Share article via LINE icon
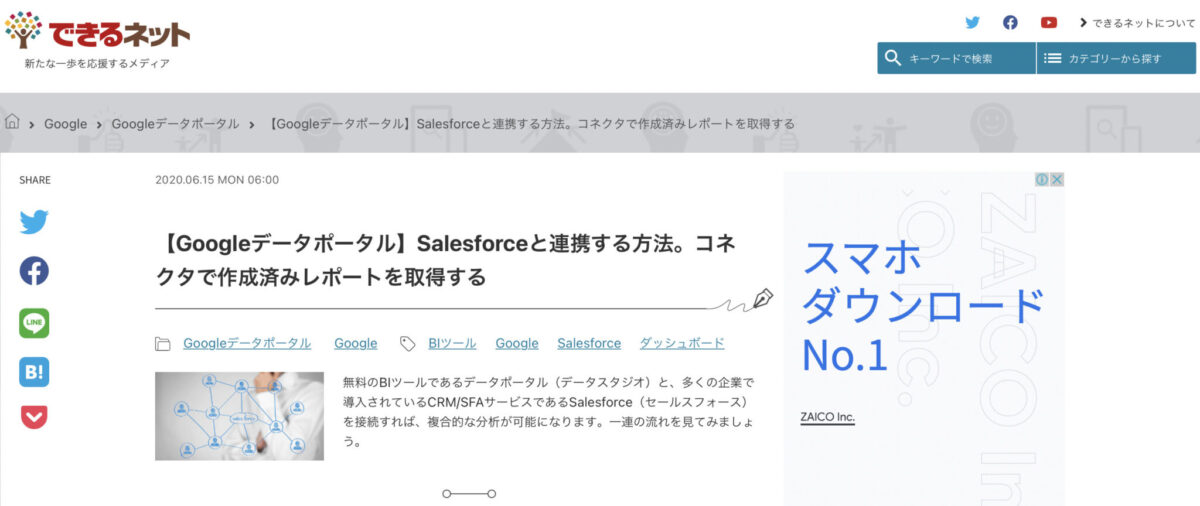The image size is (1200, 506). pyautogui.click(x=34, y=323)
